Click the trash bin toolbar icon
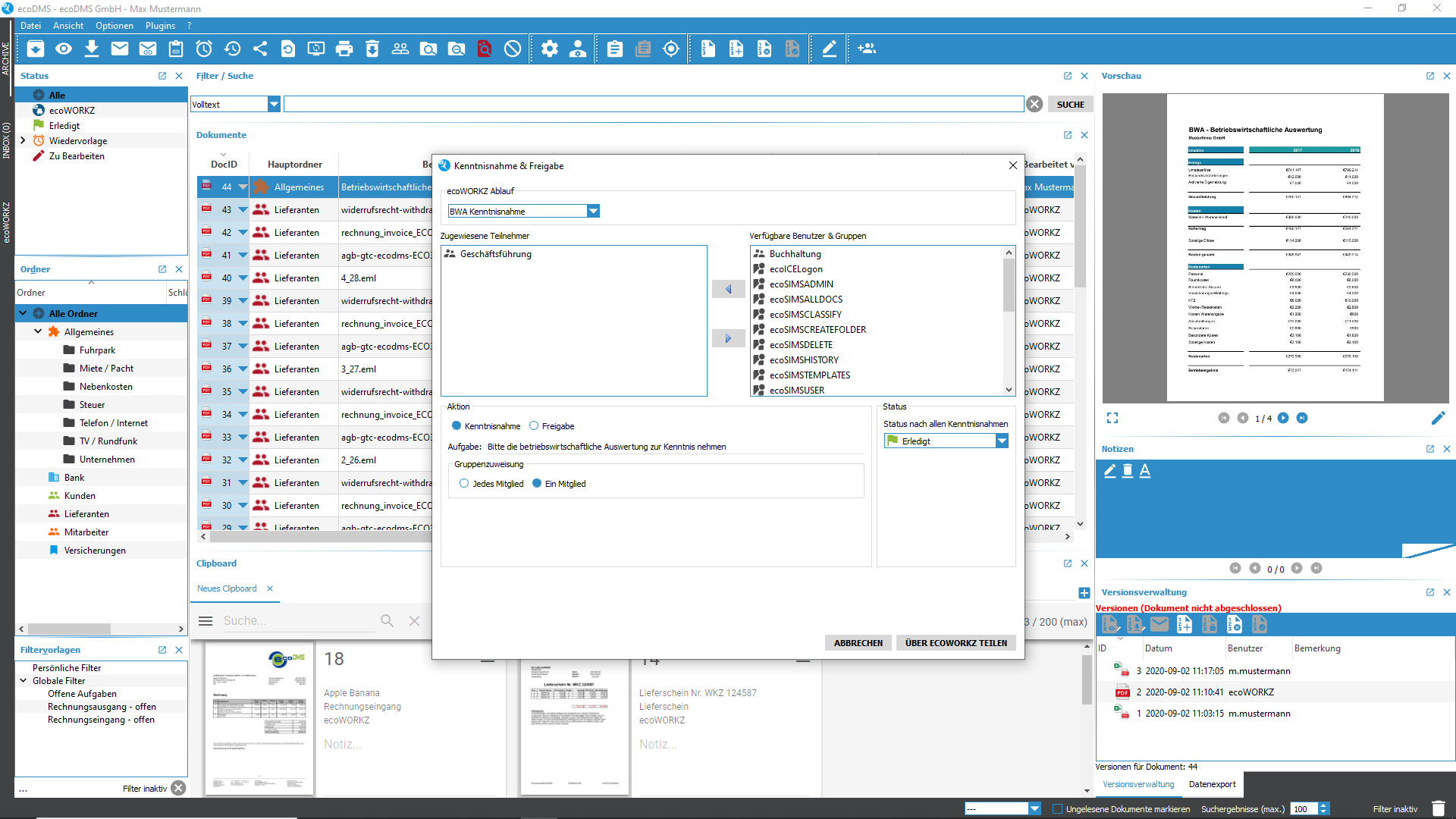This screenshot has width=1456, height=819. pos(372,49)
